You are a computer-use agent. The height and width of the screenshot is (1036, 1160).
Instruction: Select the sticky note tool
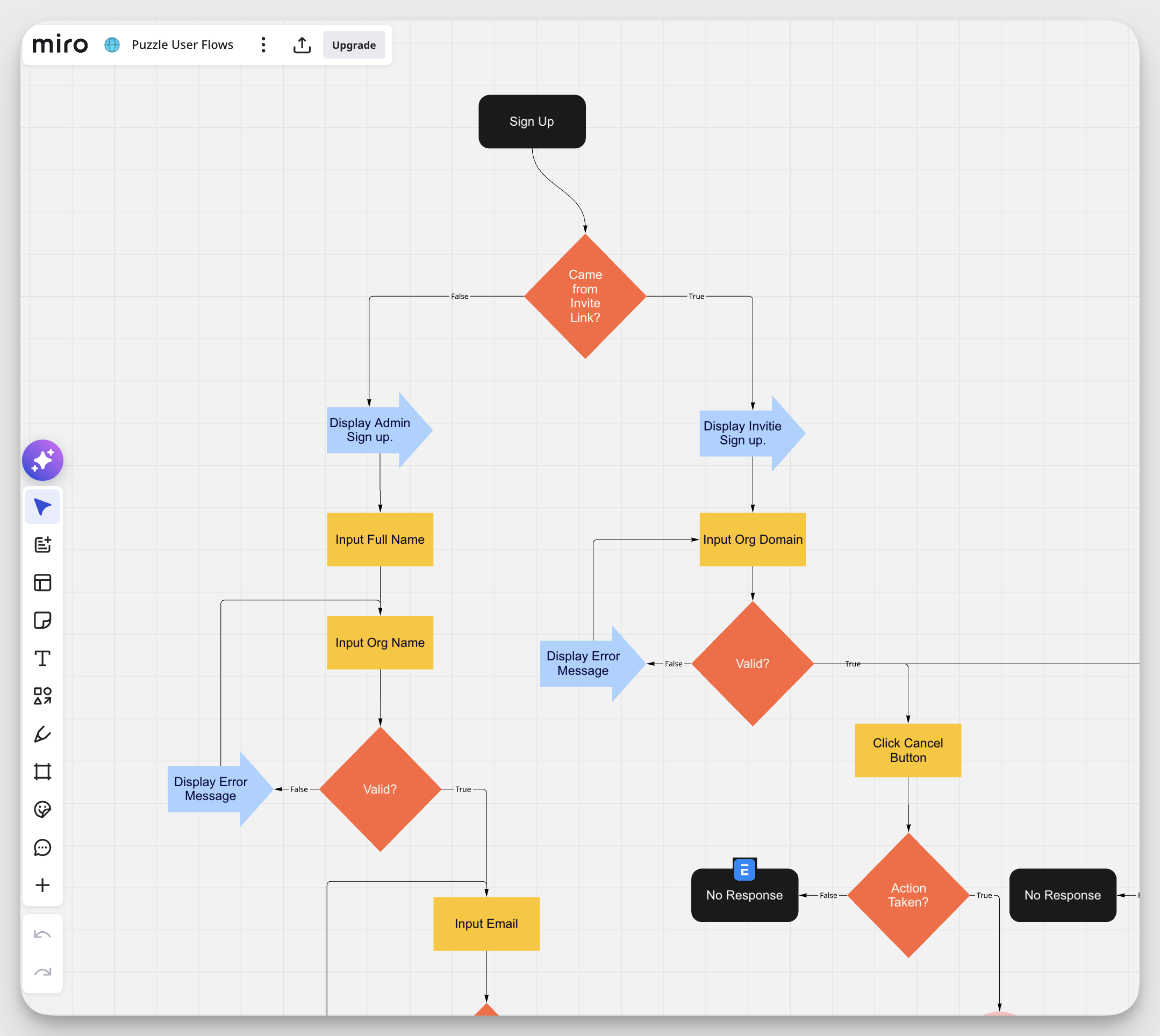tap(42, 621)
